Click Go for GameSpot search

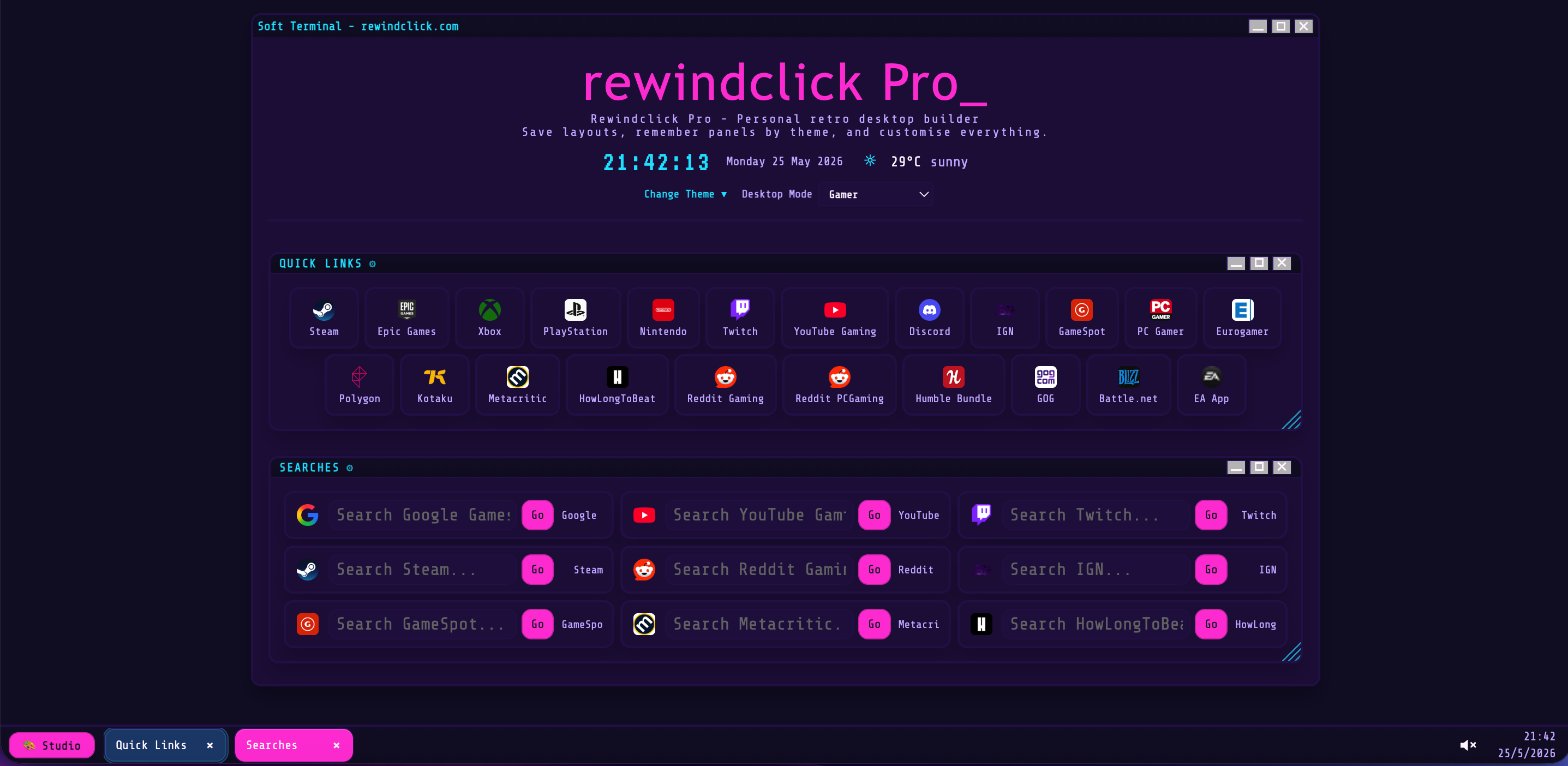(x=537, y=624)
